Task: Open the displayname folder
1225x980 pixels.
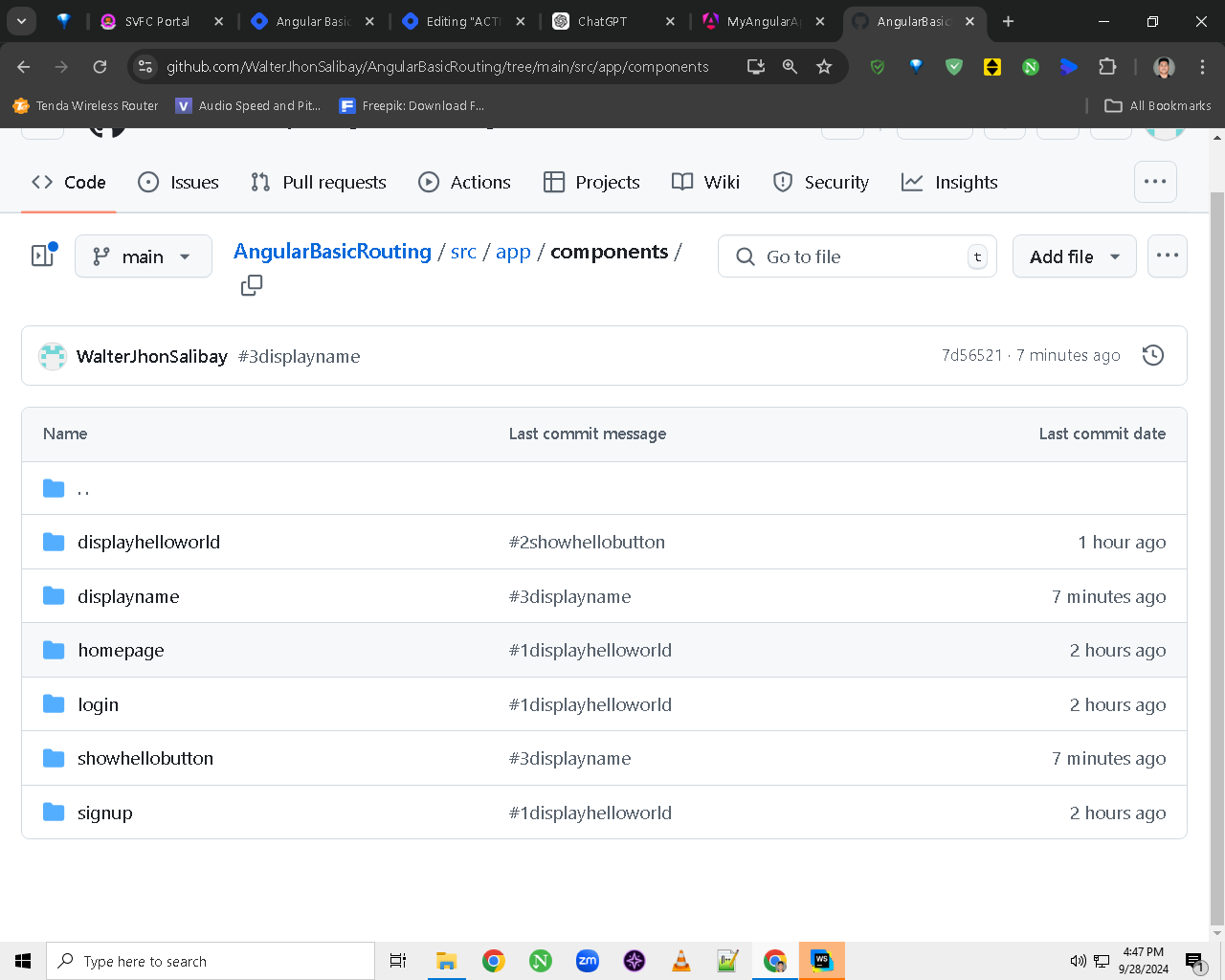Action: (x=128, y=596)
